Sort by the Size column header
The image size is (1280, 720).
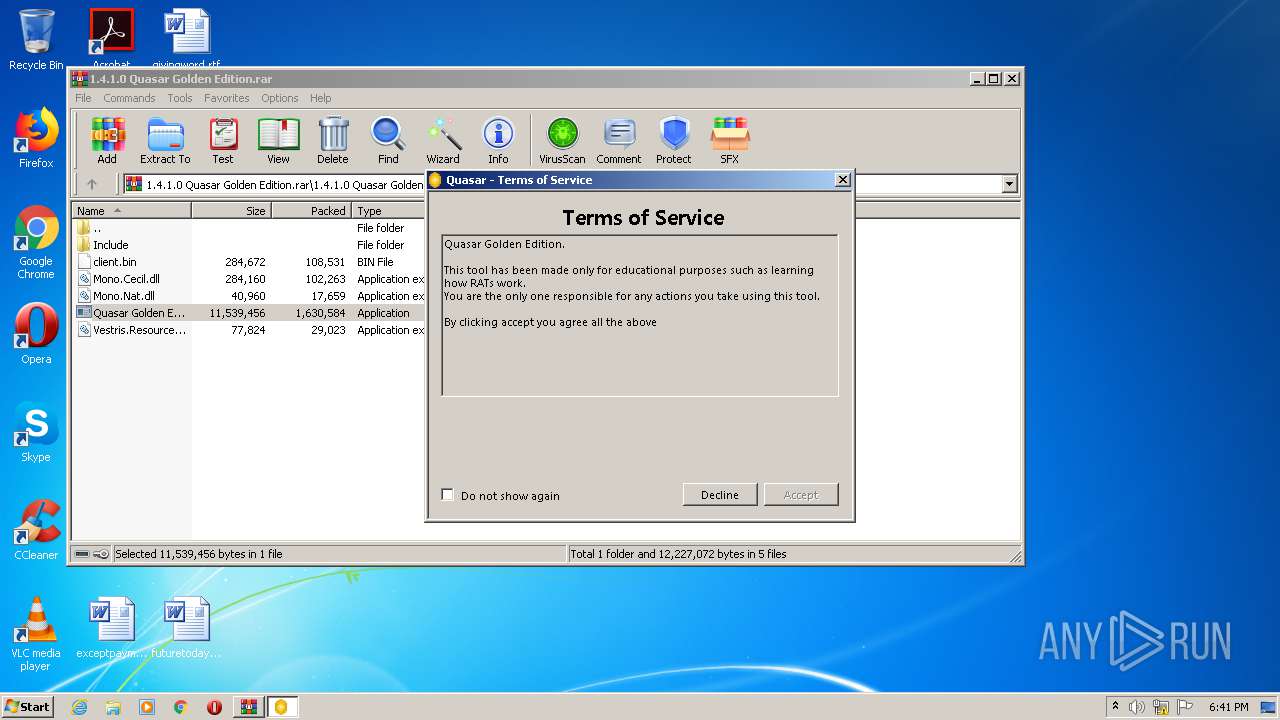232,211
